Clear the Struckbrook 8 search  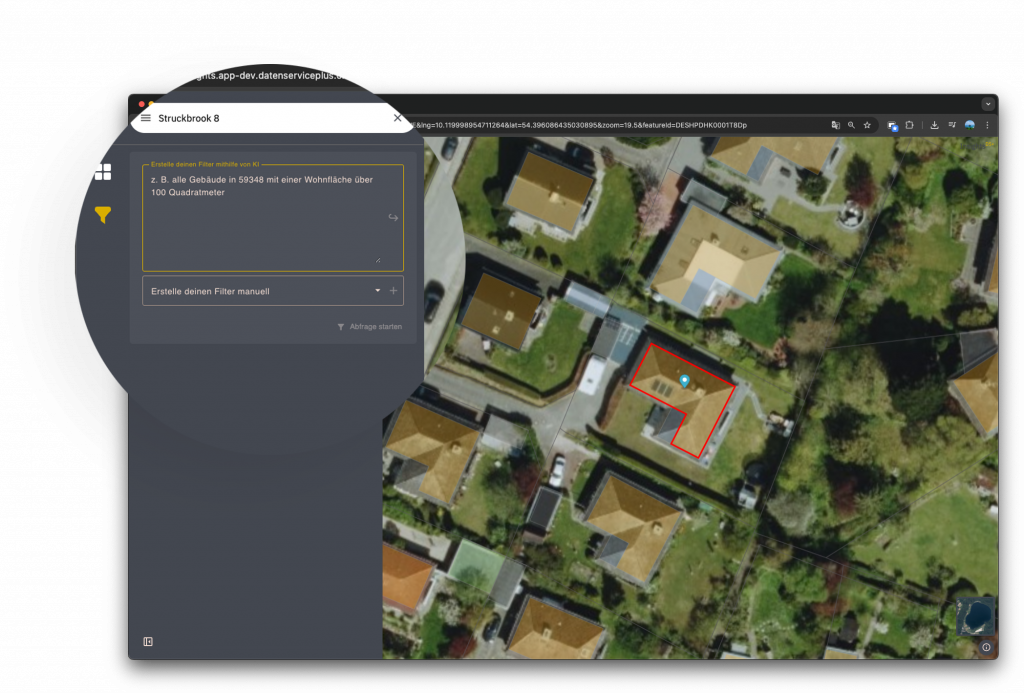[397, 118]
